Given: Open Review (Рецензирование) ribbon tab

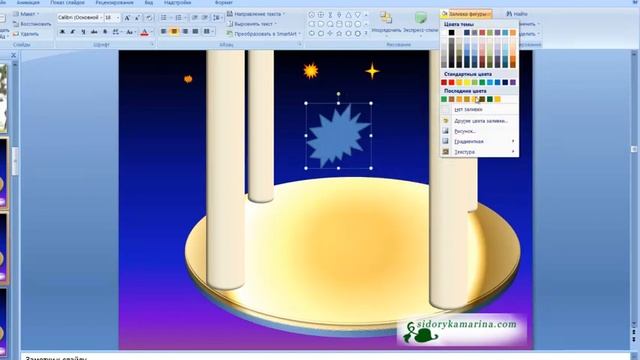Looking at the screenshot, I should [114, 2].
